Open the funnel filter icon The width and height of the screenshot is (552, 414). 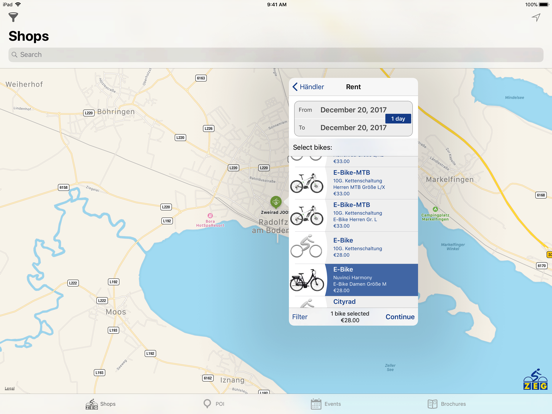[x=13, y=17]
